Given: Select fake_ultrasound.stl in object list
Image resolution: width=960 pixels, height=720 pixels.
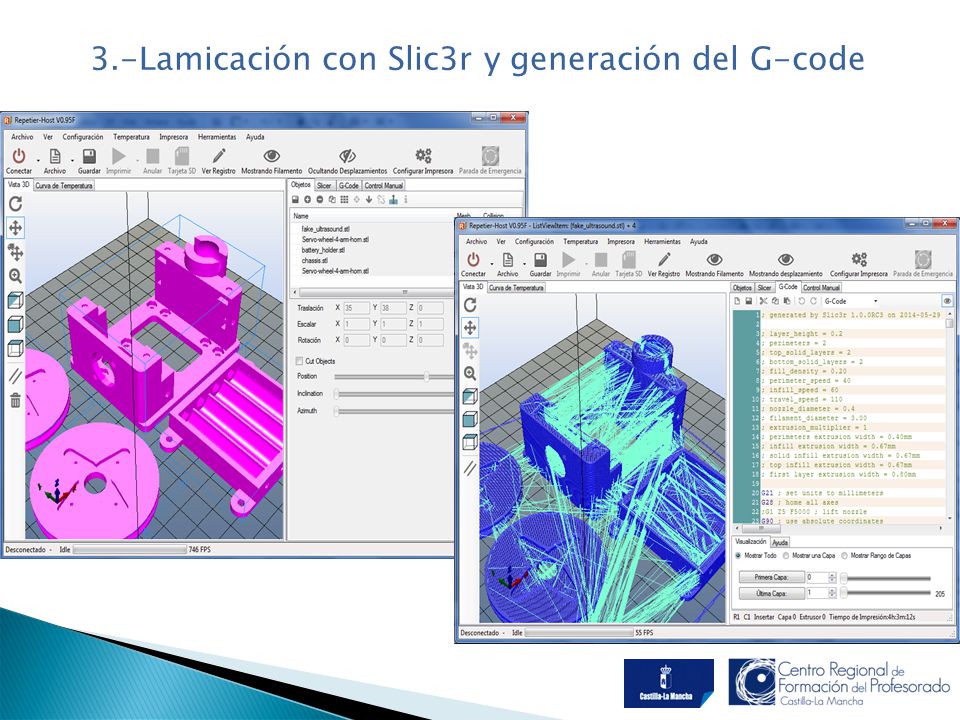Looking at the screenshot, I should tap(326, 229).
